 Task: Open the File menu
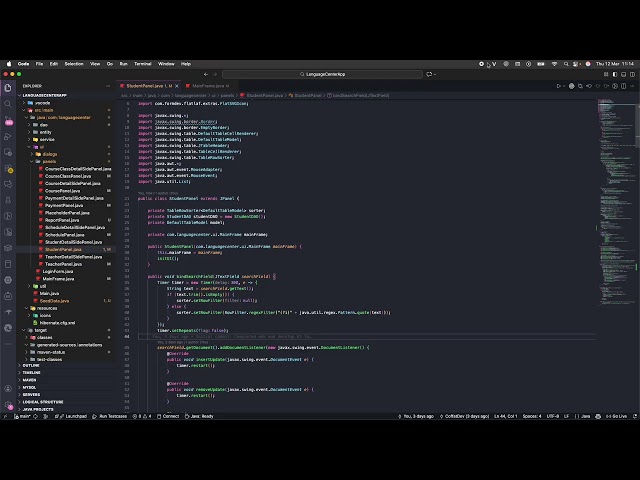point(39,64)
